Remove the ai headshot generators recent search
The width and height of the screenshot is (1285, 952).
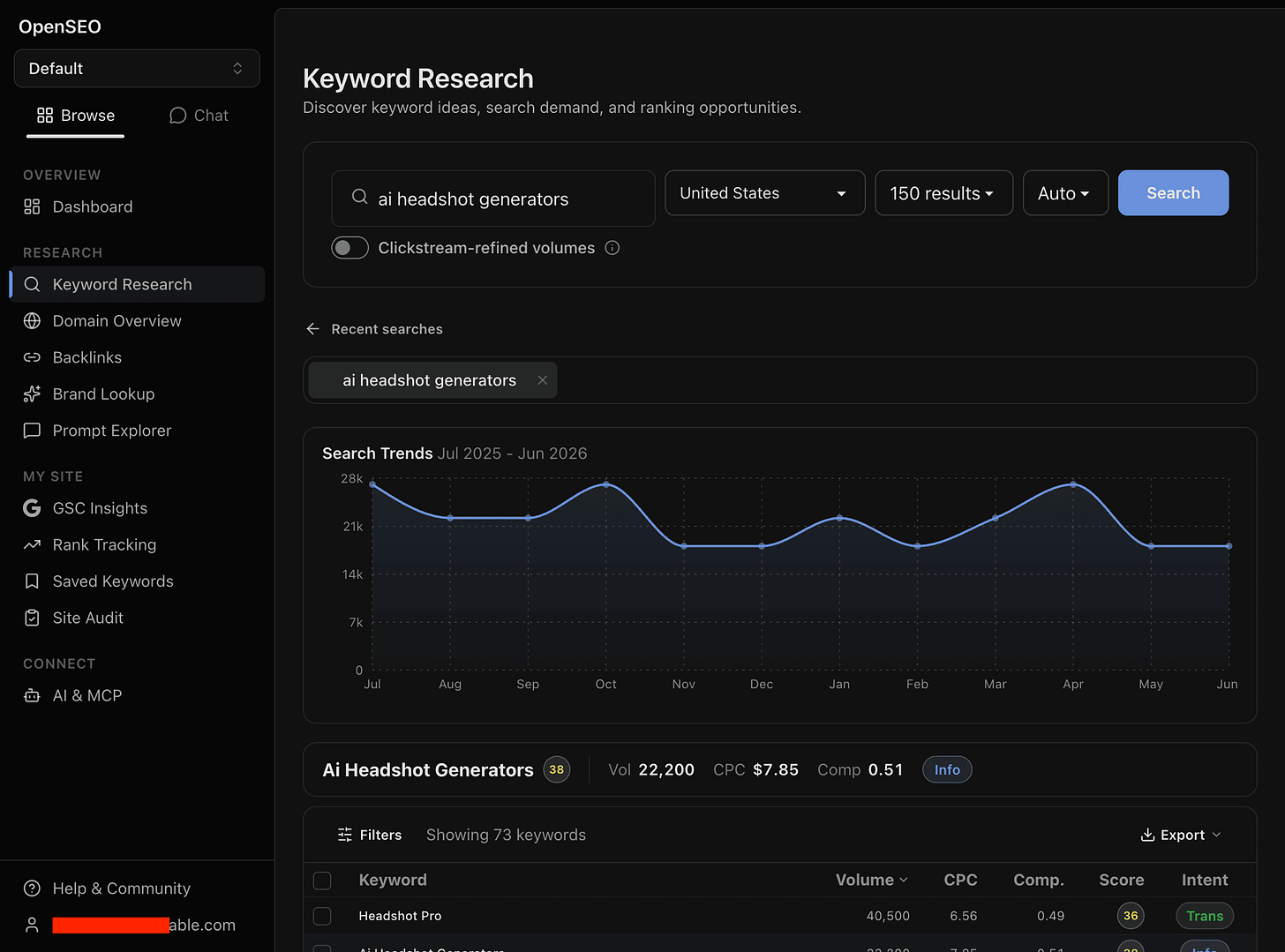point(543,380)
